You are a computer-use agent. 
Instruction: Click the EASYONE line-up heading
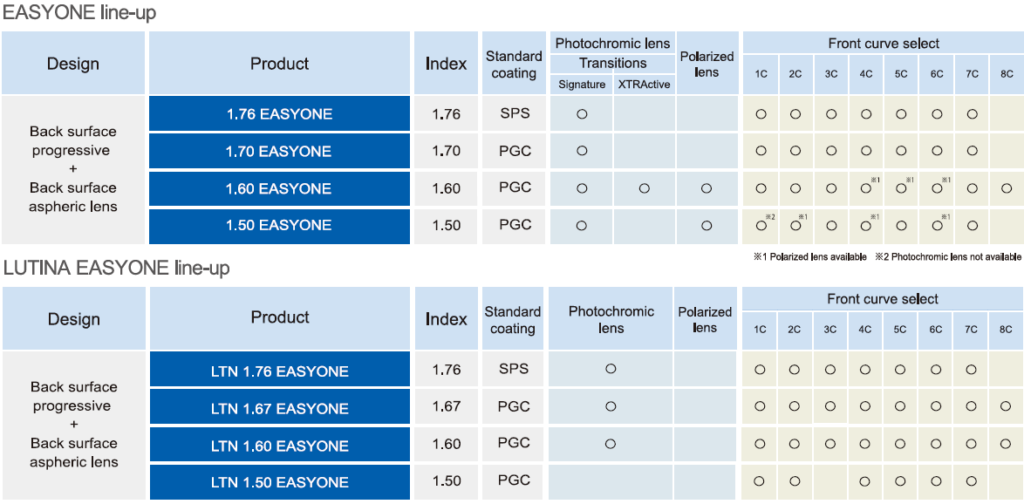[80, 14]
